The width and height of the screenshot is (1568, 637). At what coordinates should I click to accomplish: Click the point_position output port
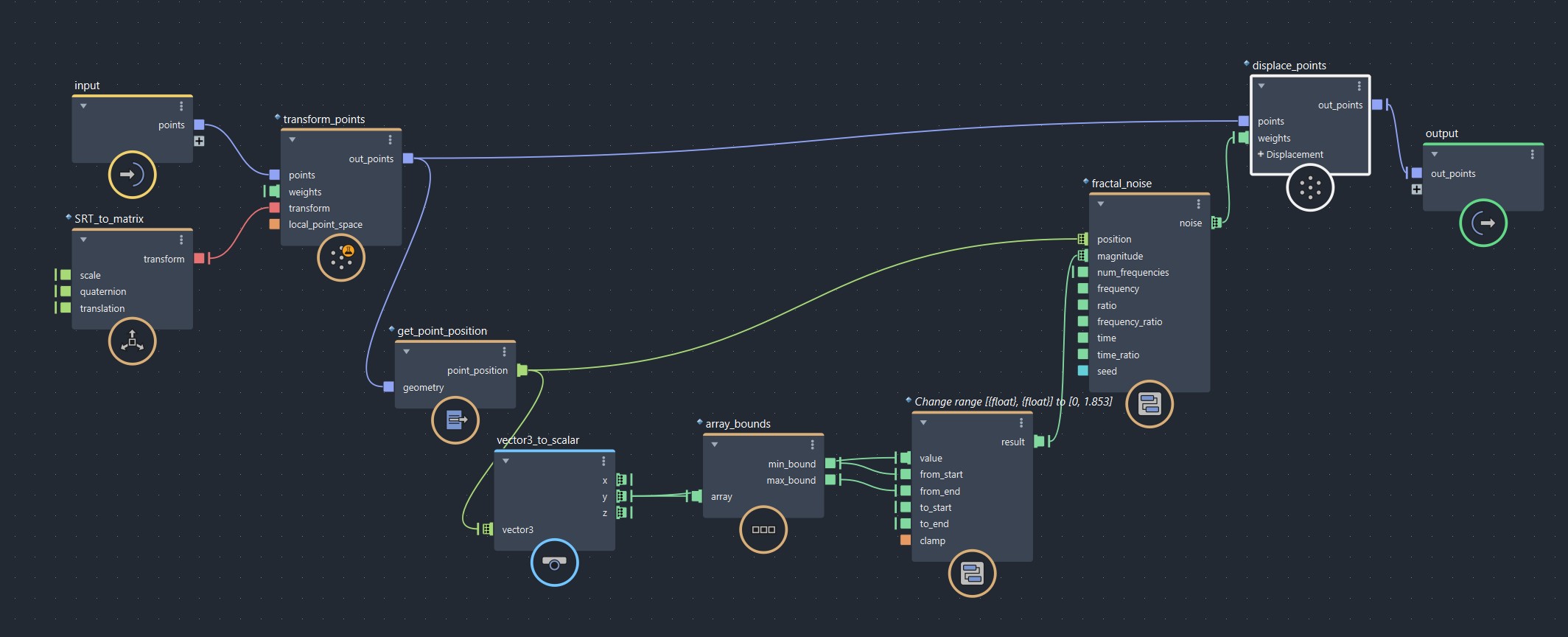(522, 370)
